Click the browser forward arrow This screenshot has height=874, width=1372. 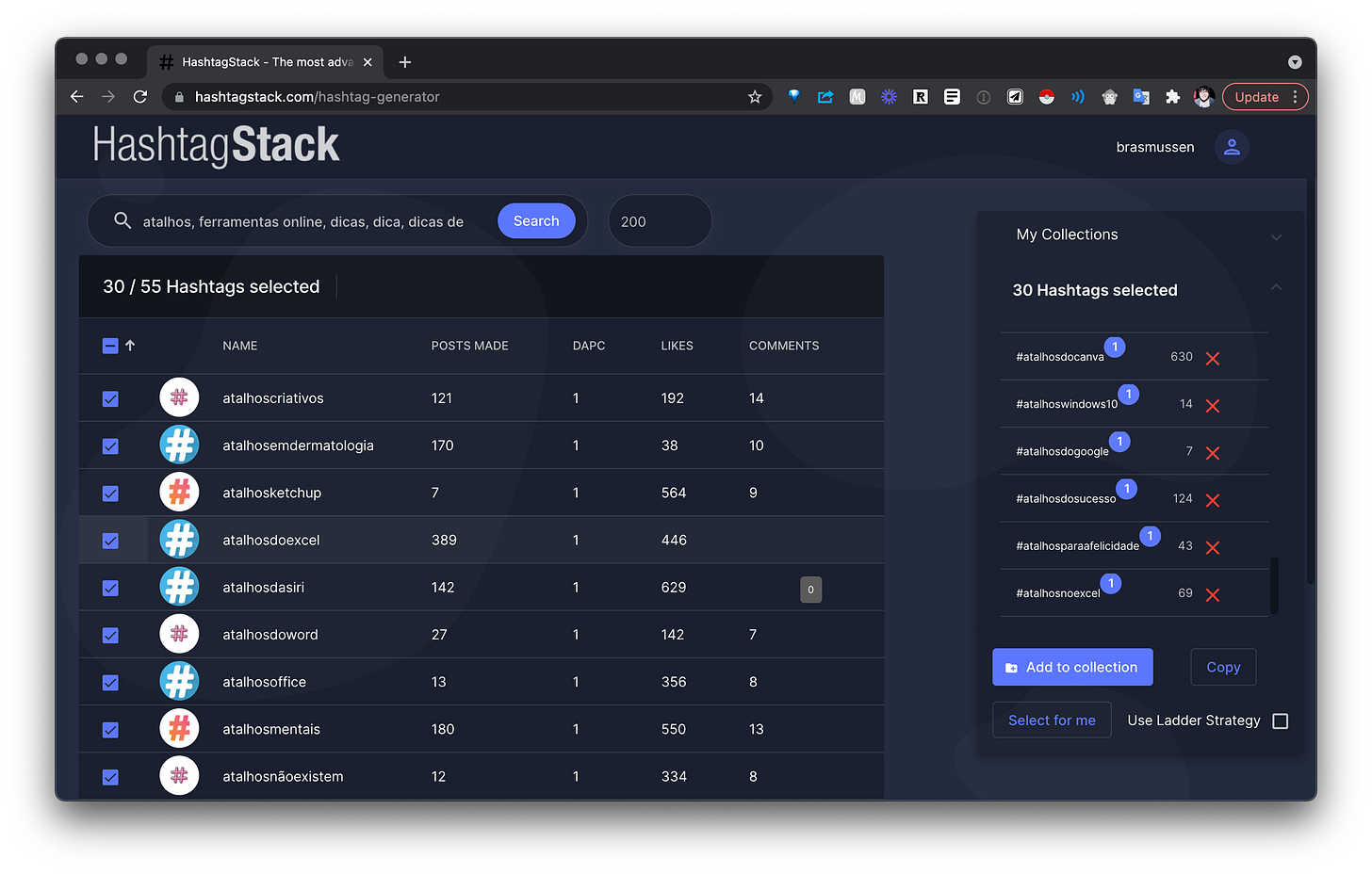108,97
